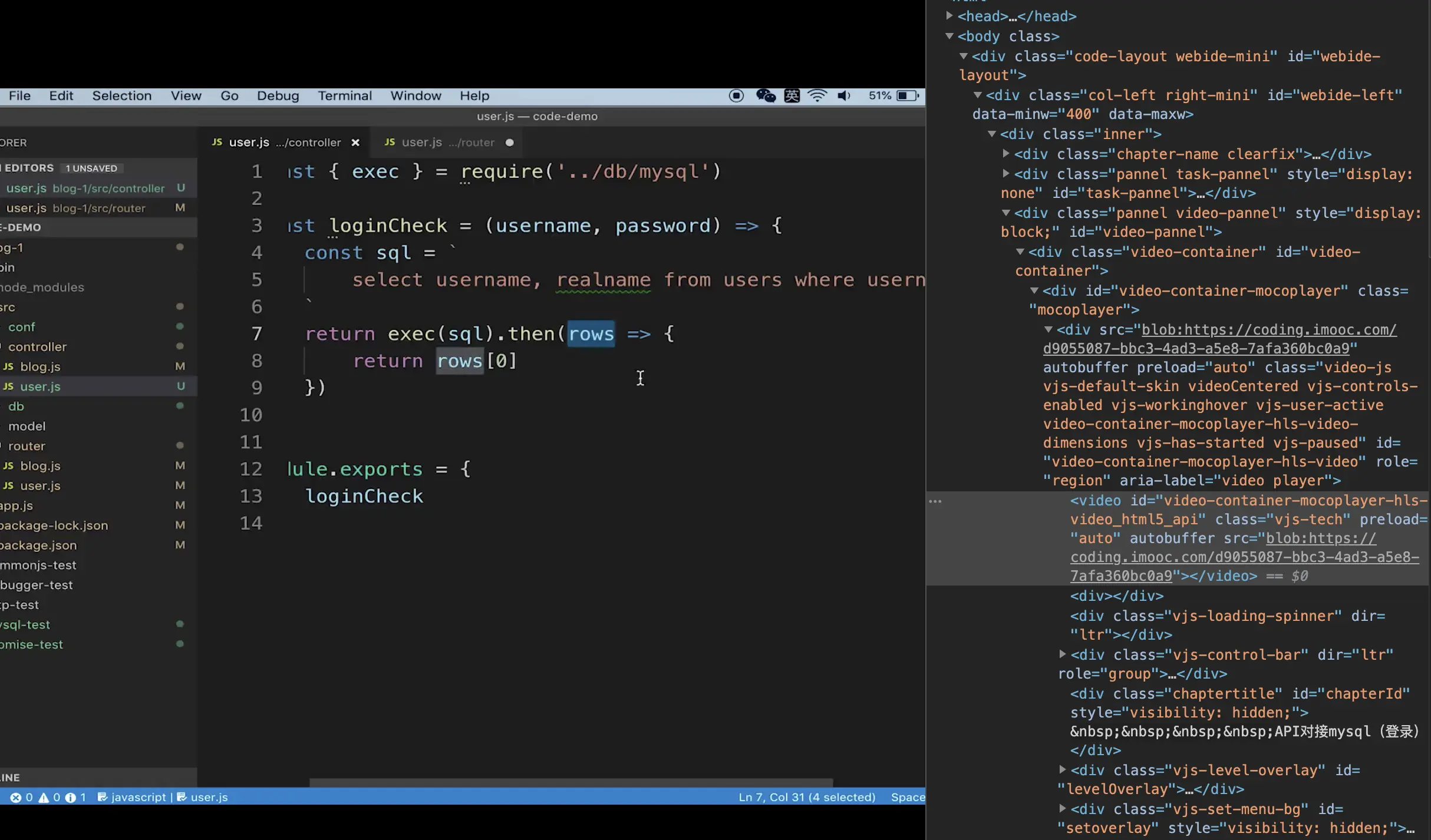Click the errors count icon in status bar
The width and height of the screenshot is (1431, 840).
click(16, 797)
